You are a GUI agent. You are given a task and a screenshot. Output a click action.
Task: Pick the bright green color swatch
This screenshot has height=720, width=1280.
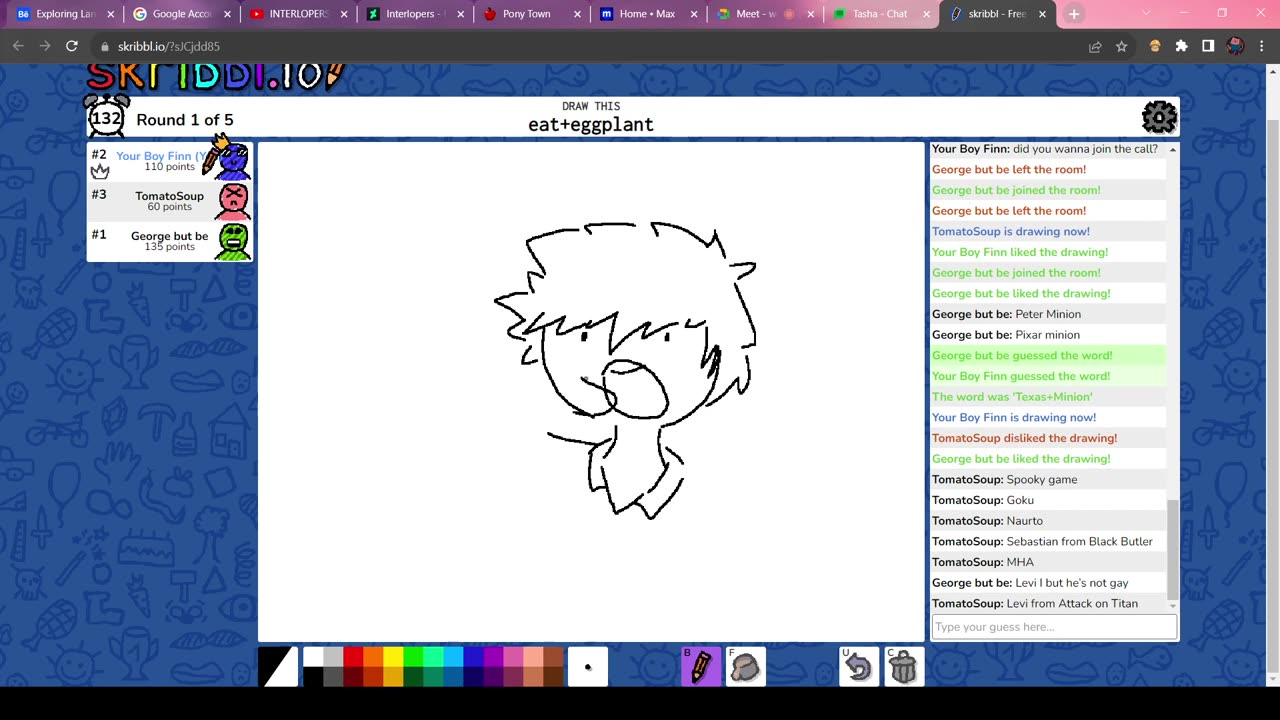413,657
